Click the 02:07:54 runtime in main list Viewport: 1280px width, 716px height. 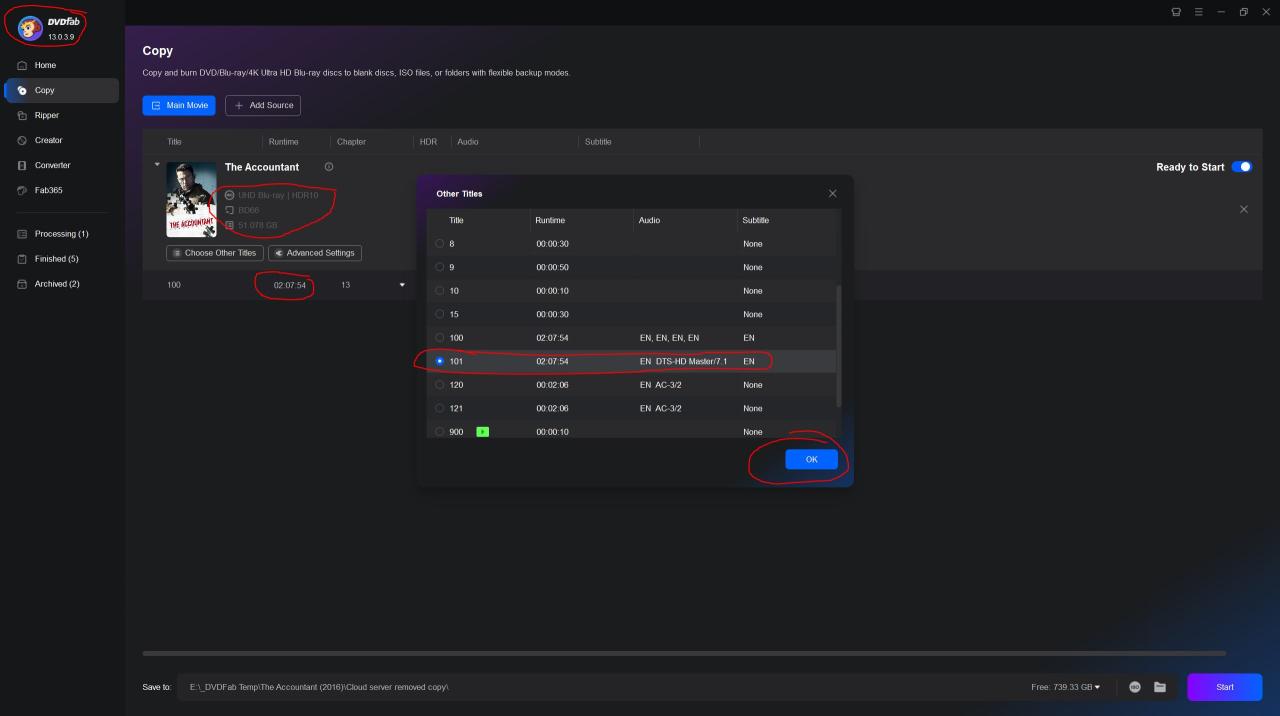click(x=290, y=285)
